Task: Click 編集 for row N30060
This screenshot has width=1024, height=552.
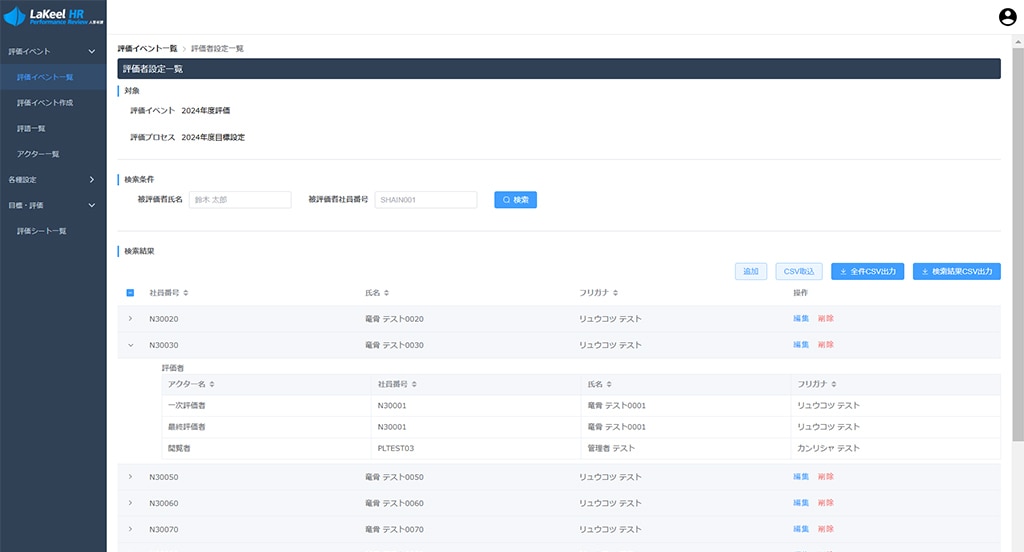Action: [x=801, y=503]
